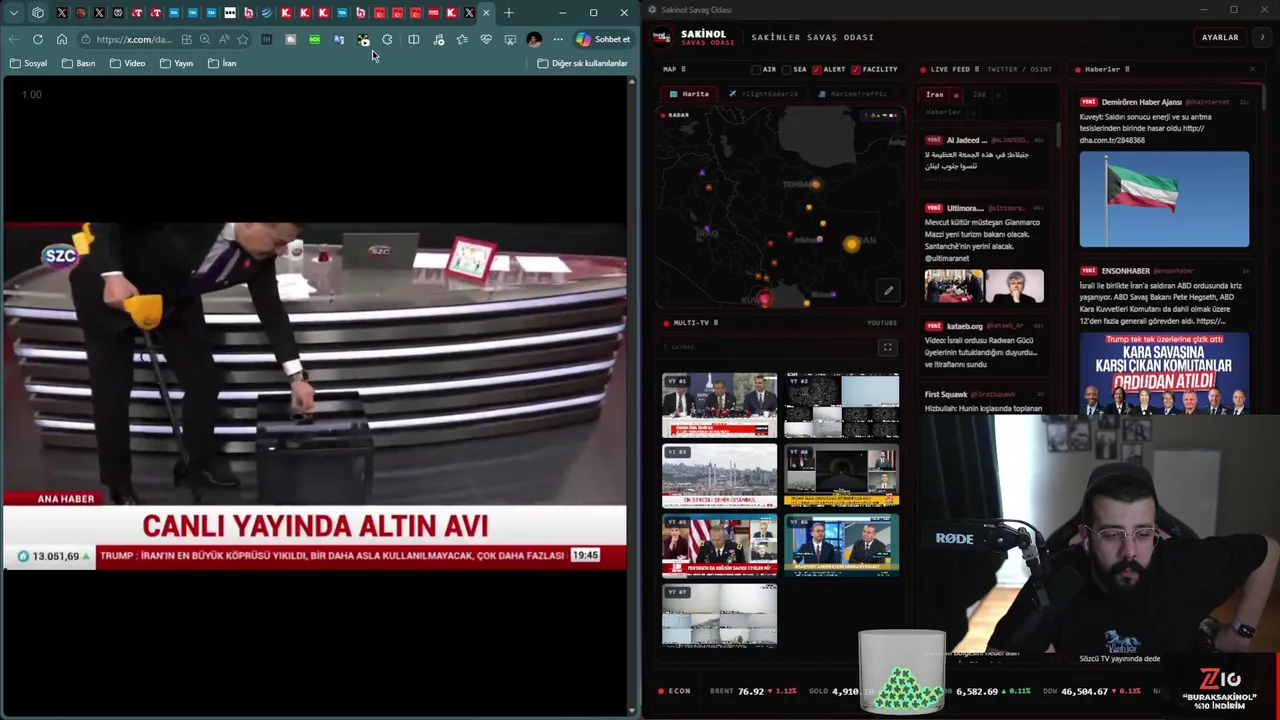Image resolution: width=1280 pixels, height=720 pixels.
Task: Open Sosyal bookmarks folder
Action: 29,63
